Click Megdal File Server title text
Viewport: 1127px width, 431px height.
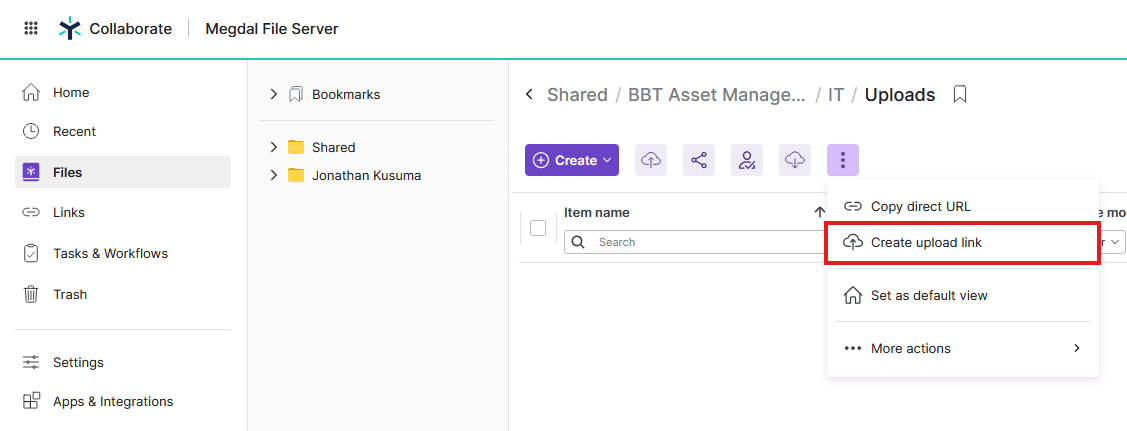click(x=272, y=29)
